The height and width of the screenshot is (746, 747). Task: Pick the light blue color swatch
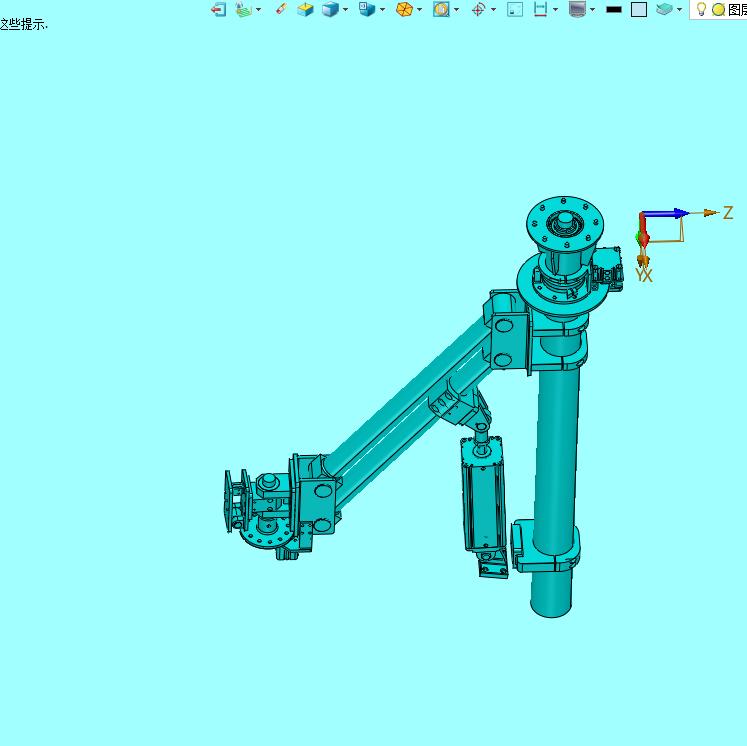click(x=639, y=10)
